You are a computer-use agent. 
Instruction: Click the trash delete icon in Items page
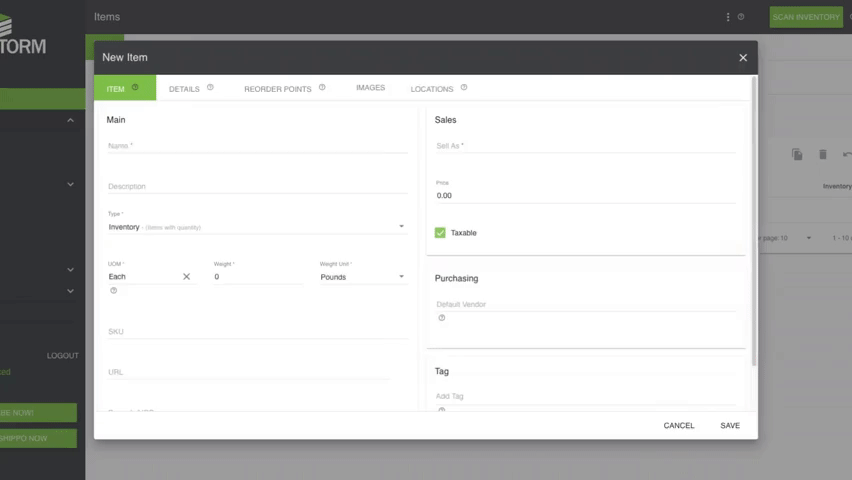[x=823, y=154]
